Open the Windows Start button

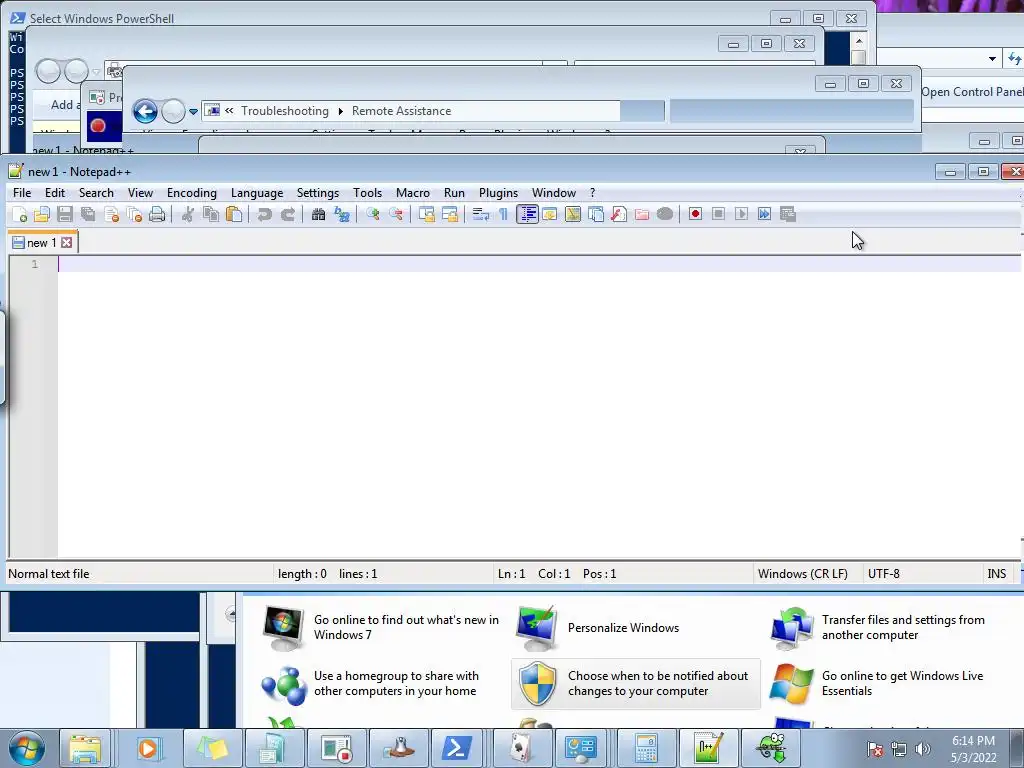point(27,748)
